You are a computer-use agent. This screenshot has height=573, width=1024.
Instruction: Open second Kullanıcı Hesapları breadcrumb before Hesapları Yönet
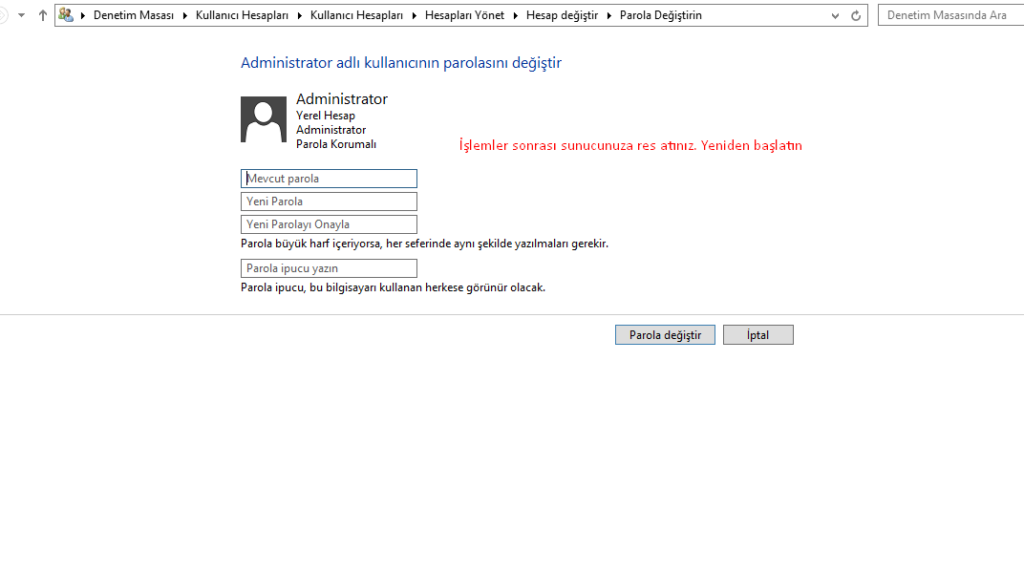(x=356, y=15)
